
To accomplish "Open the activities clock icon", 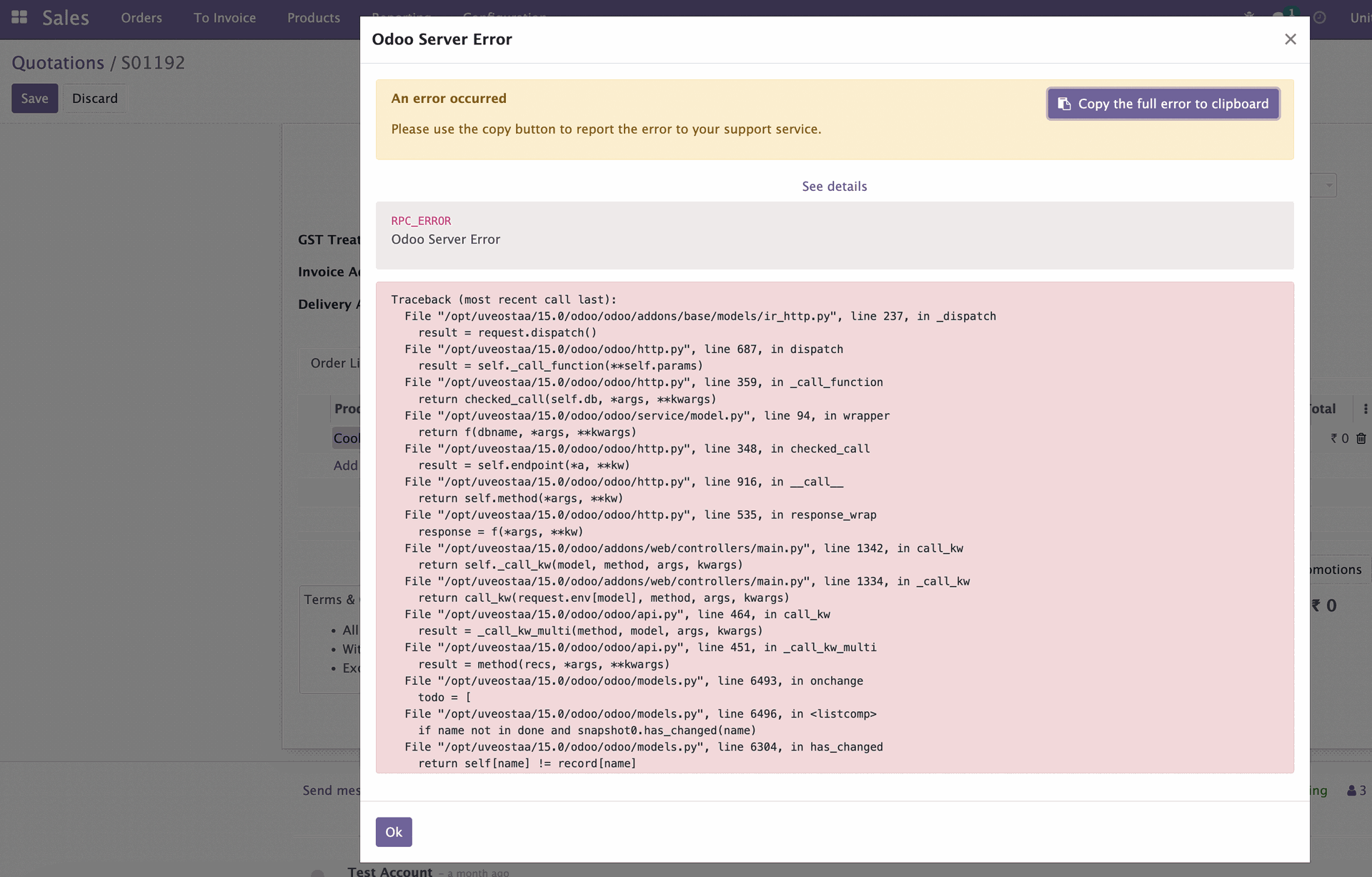I will pos(1320,17).
